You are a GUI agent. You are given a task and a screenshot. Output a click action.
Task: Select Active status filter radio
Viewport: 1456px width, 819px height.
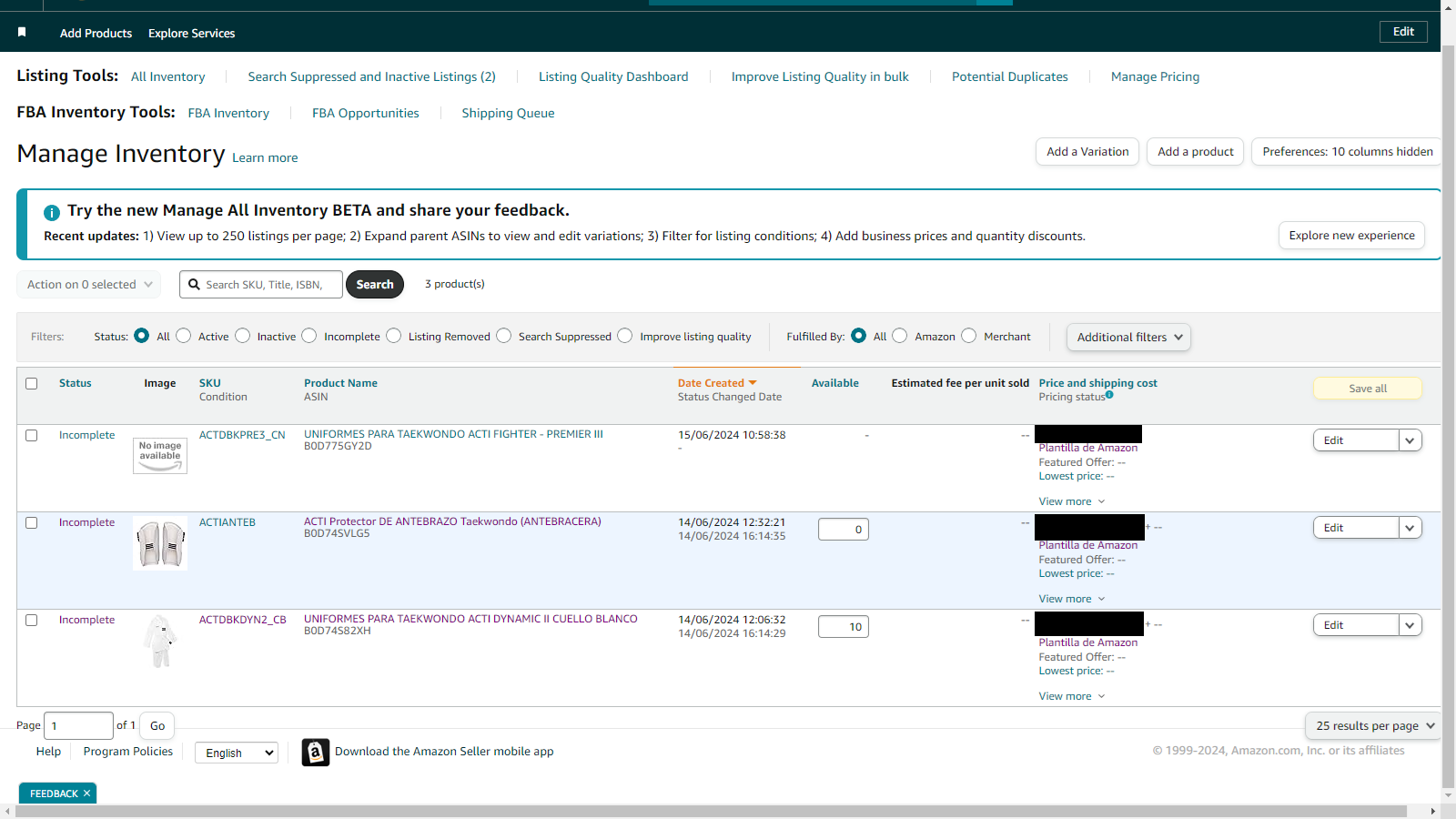(x=184, y=336)
